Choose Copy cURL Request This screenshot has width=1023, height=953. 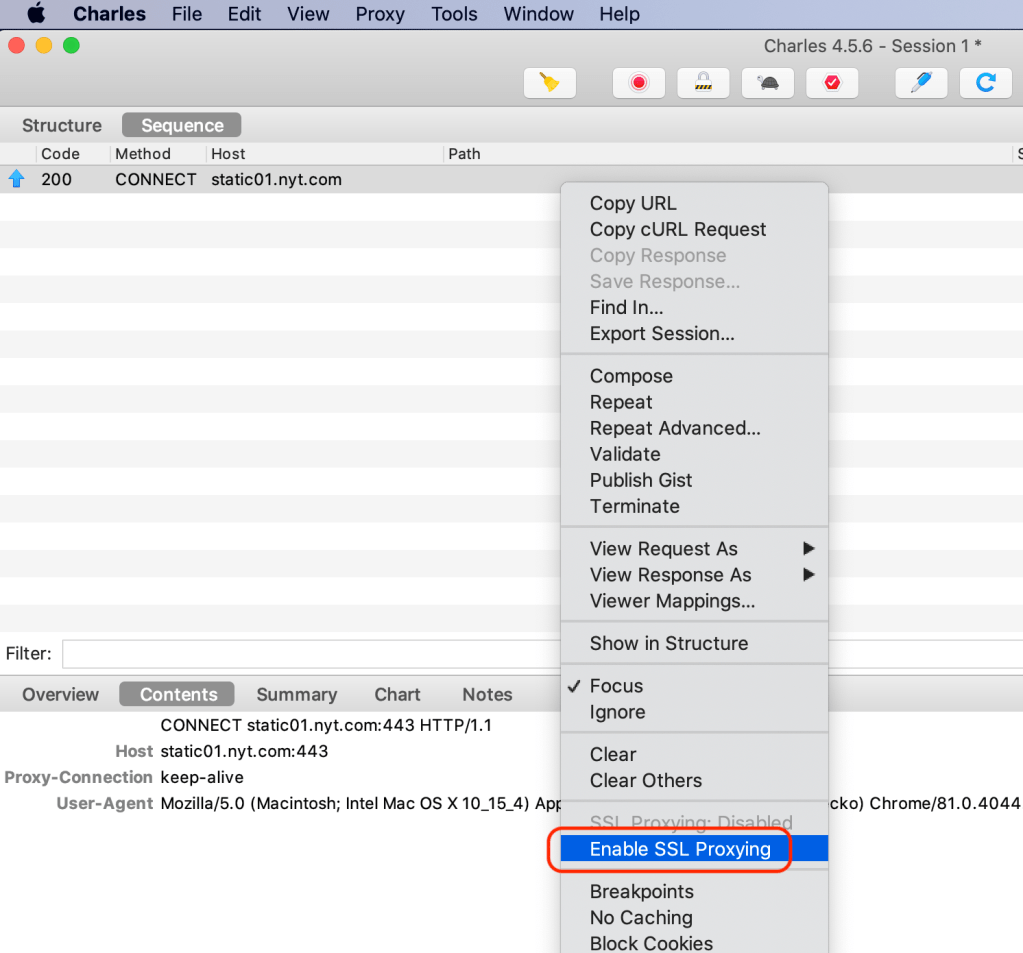[677, 229]
